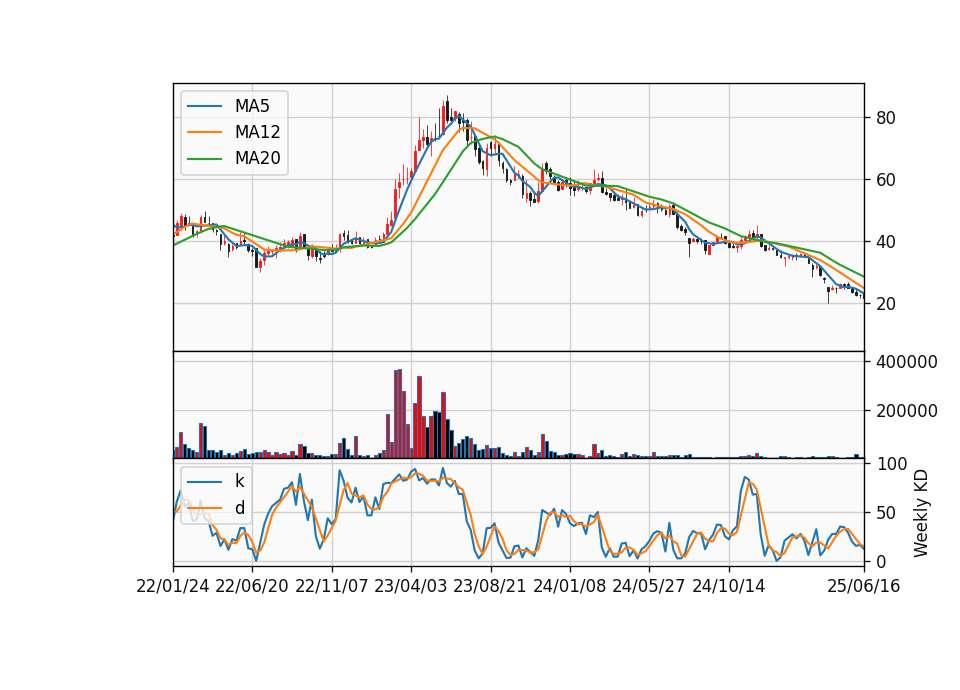Image resolution: width=960 pixels, height=690 pixels.
Task: Click the blue MA5 legend line sample
Action: [x=204, y=106]
